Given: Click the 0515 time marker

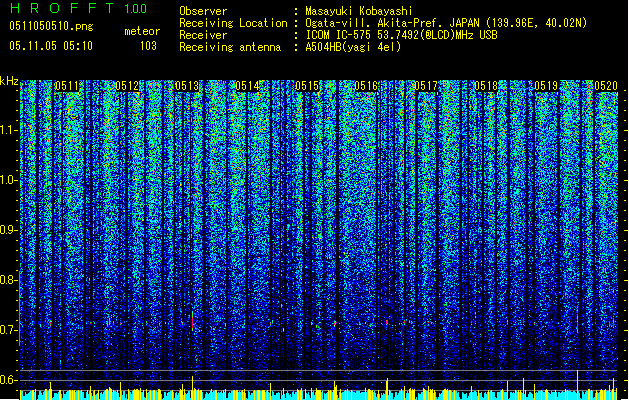Looking at the screenshot, I should point(307,86).
